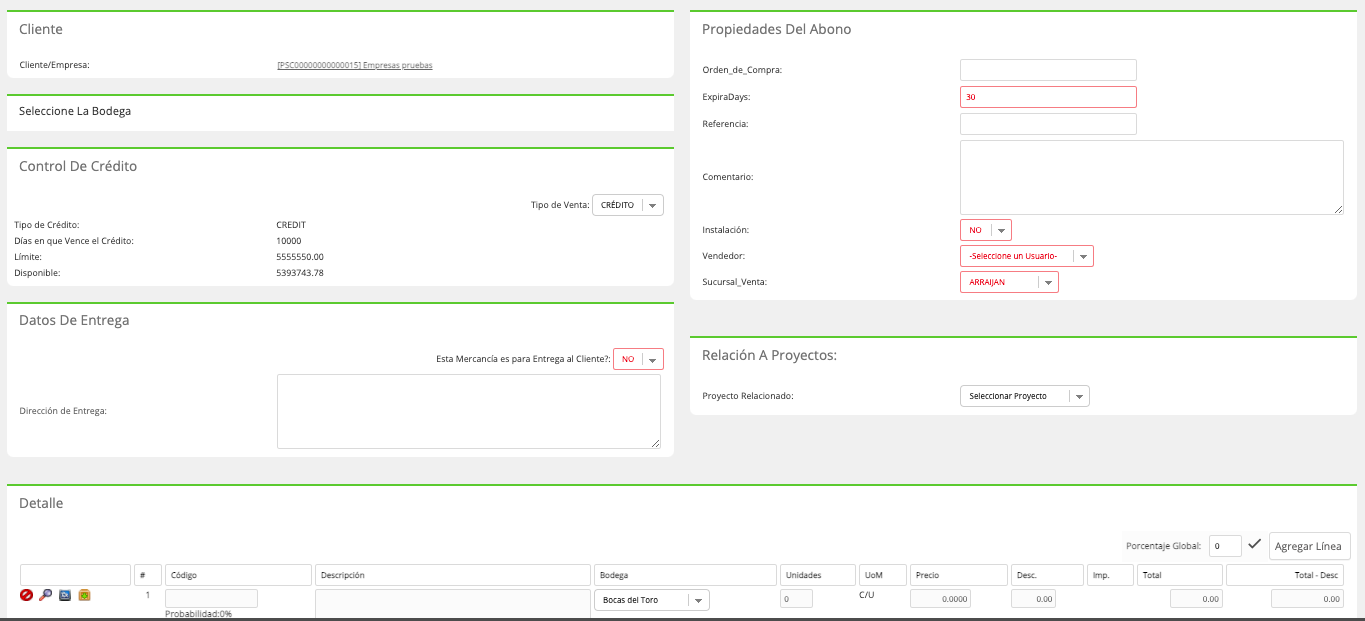Focus the ExpiraDays field
Screen dimensions: 1365x621
(1048, 97)
